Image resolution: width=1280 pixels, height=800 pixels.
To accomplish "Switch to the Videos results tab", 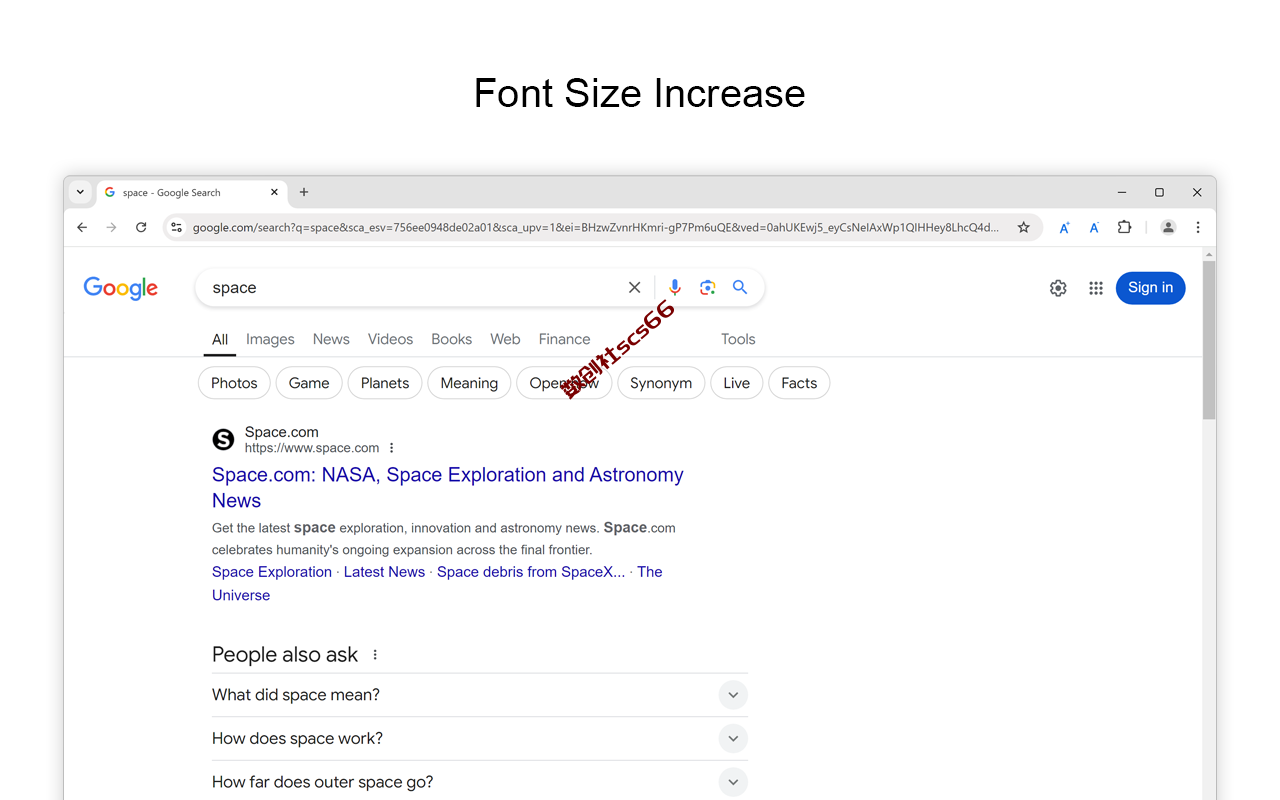I will [x=390, y=339].
